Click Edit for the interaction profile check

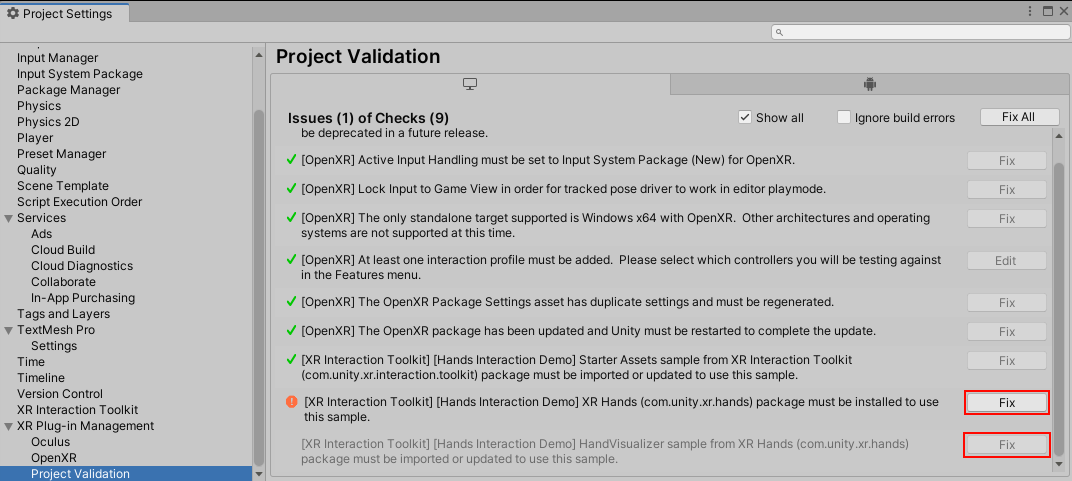click(x=1006, y=260)
